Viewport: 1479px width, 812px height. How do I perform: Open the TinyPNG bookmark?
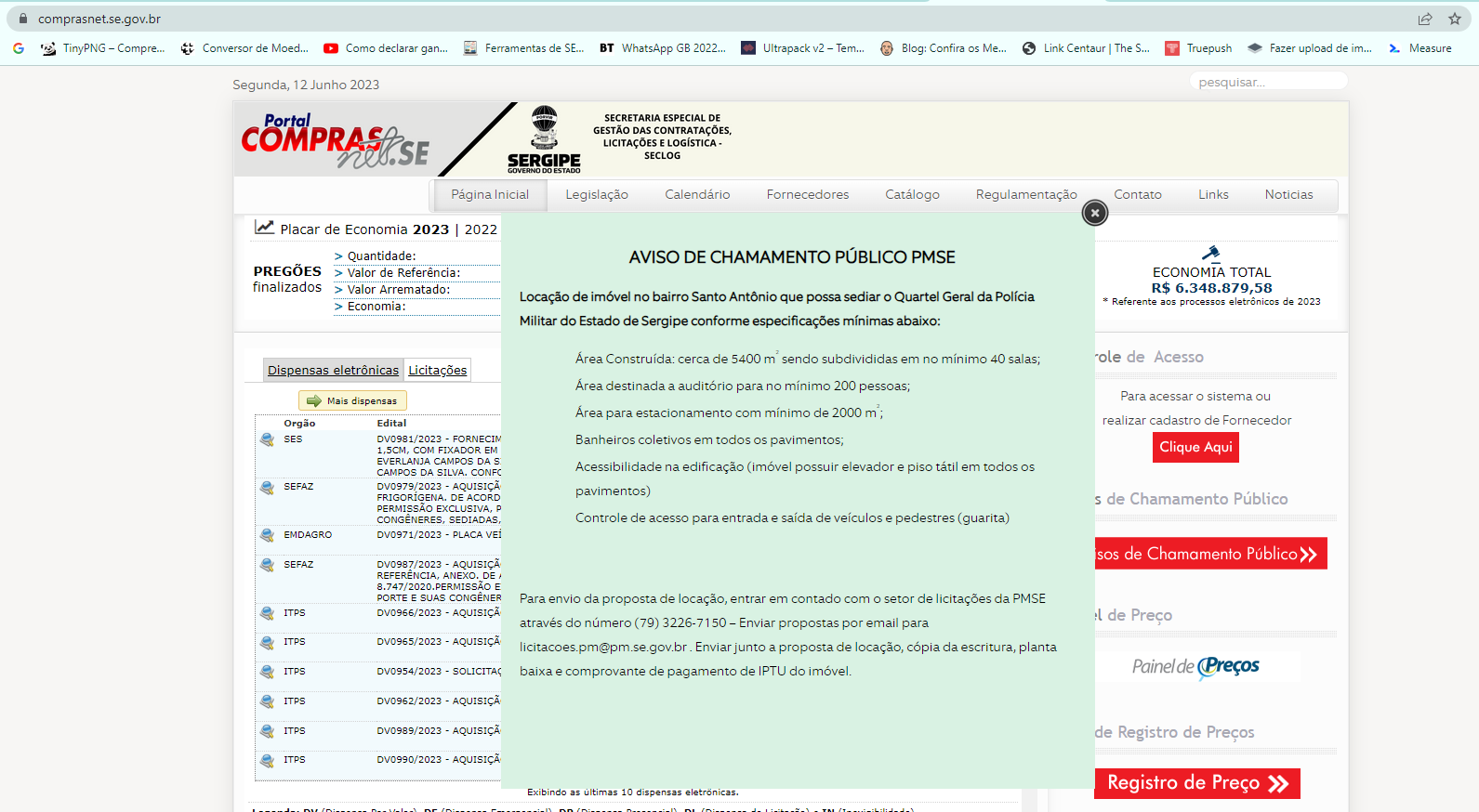(103, 48)
